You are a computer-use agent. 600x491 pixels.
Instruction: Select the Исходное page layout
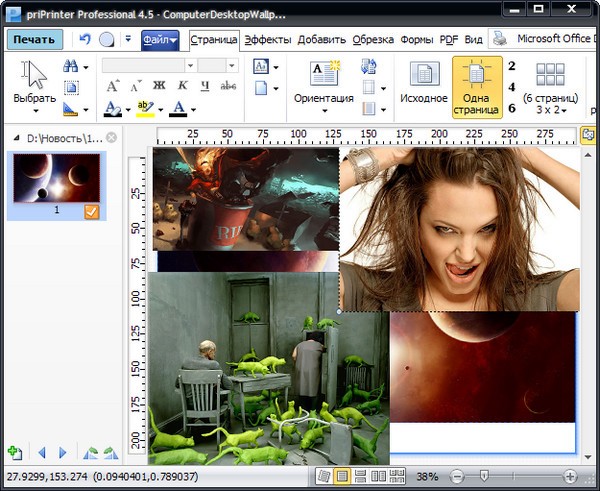pos(424,84)
